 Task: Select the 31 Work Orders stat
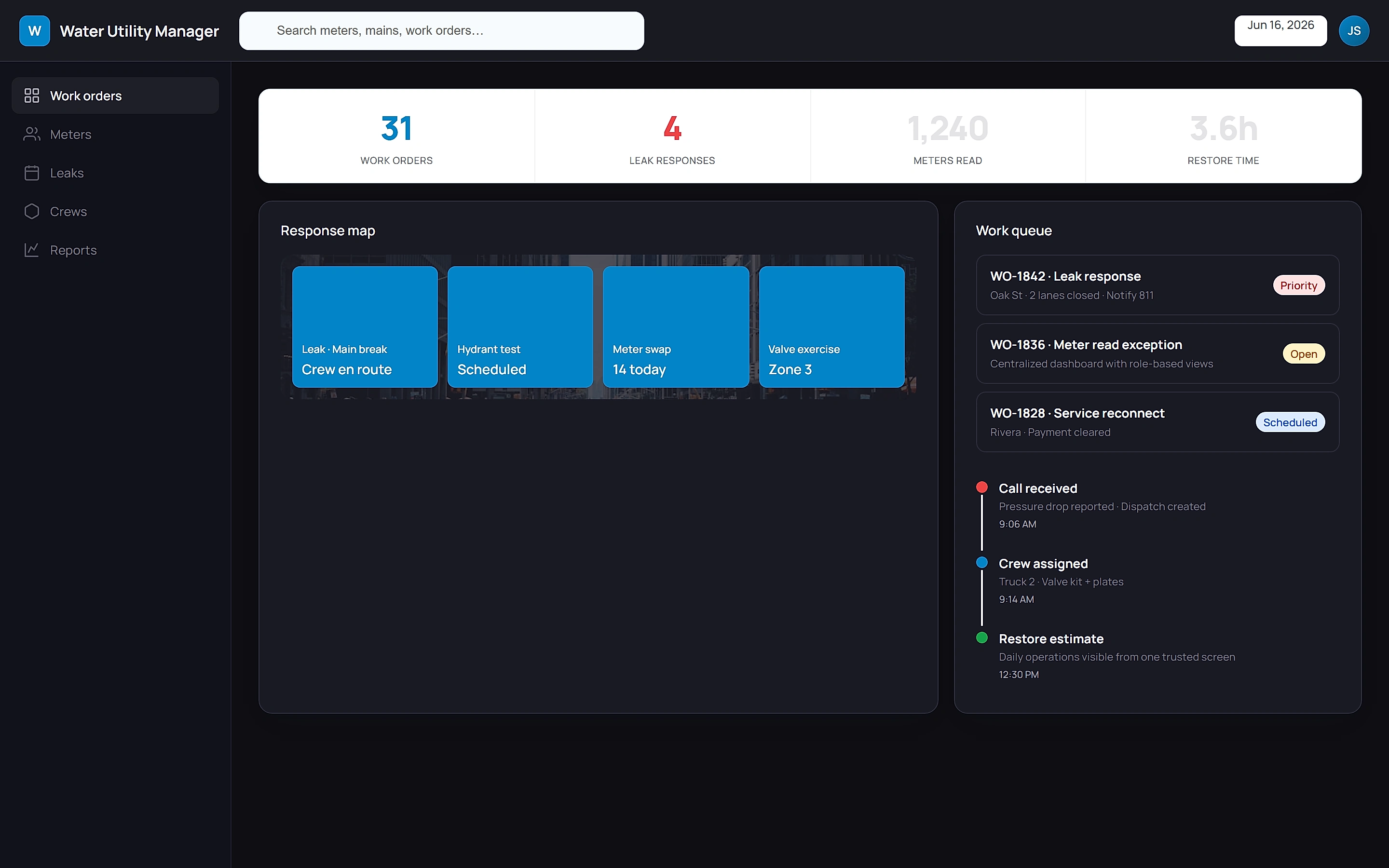tap(396, 136)
